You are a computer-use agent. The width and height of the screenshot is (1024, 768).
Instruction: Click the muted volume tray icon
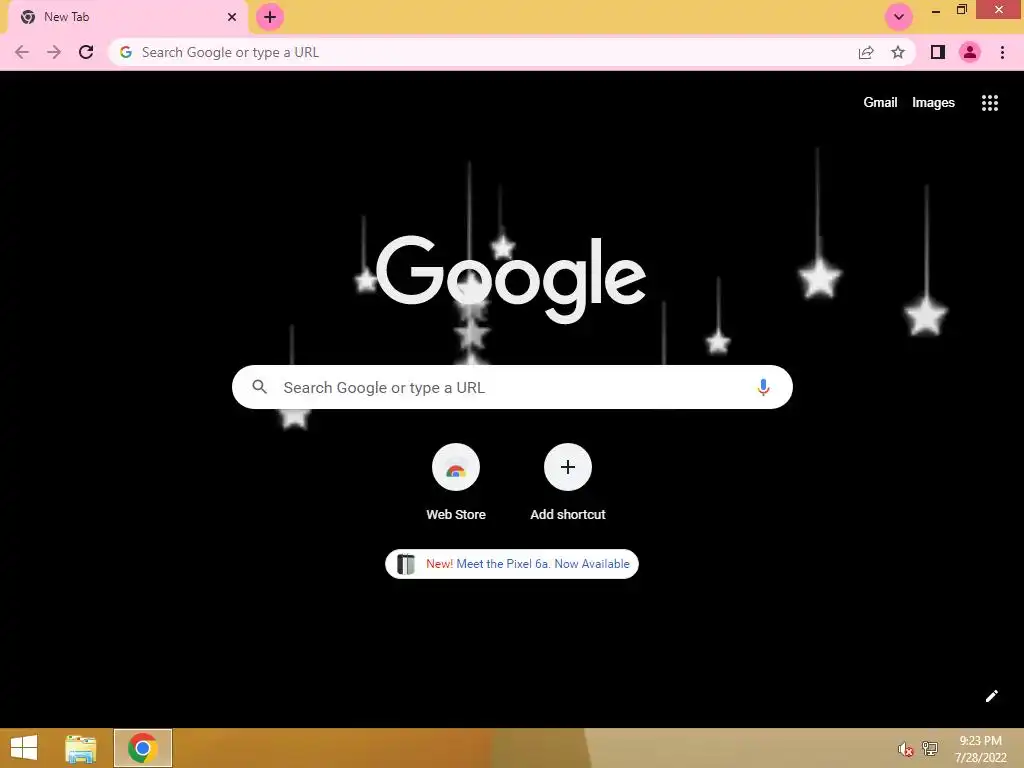click(905, 749)
